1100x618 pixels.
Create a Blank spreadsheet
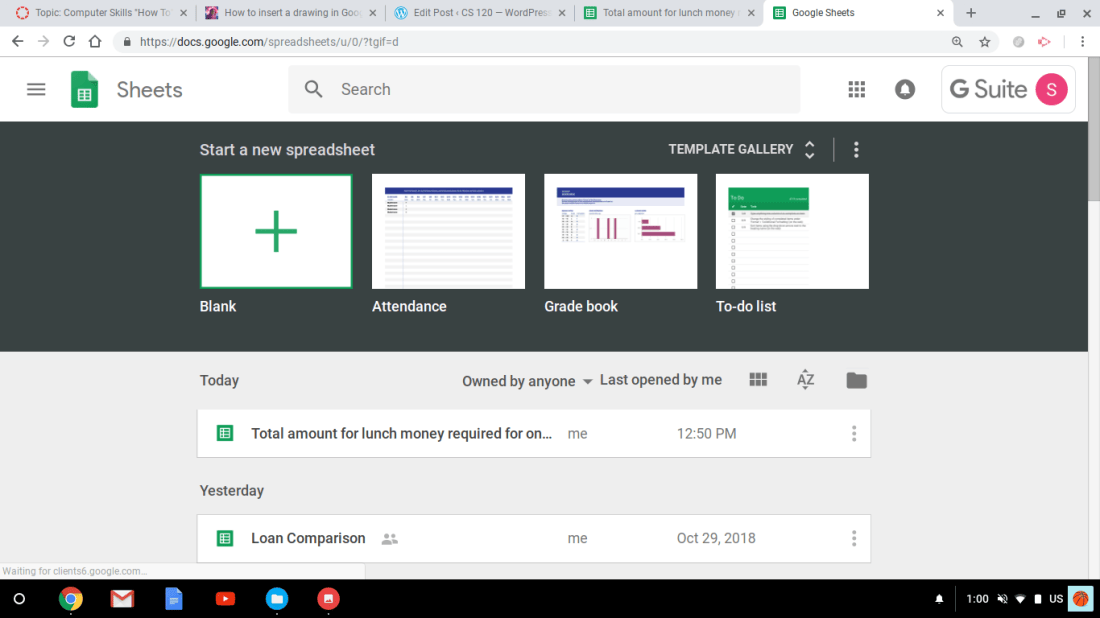point(276,231)
